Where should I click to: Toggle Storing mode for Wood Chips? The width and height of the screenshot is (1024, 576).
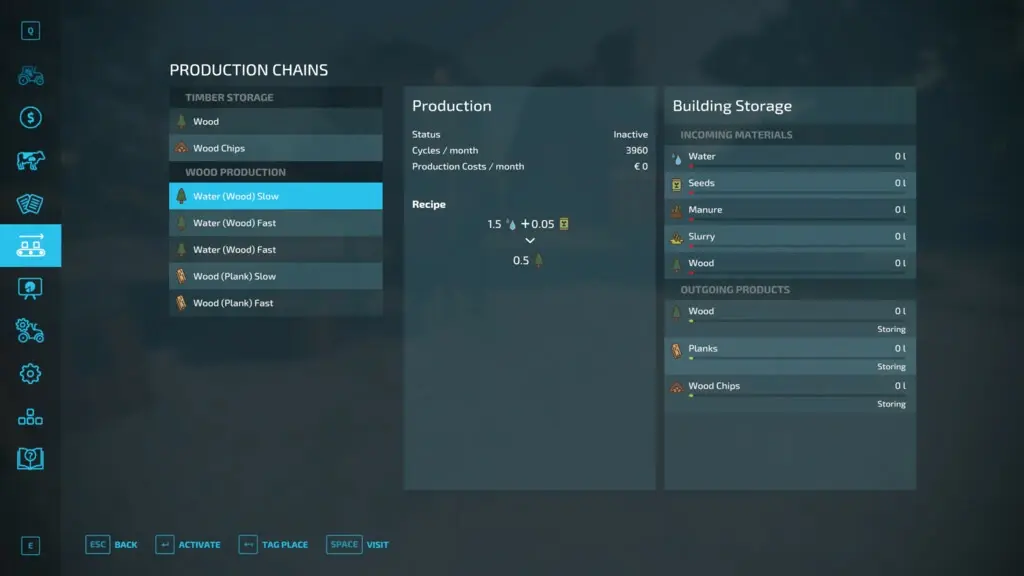890,404
